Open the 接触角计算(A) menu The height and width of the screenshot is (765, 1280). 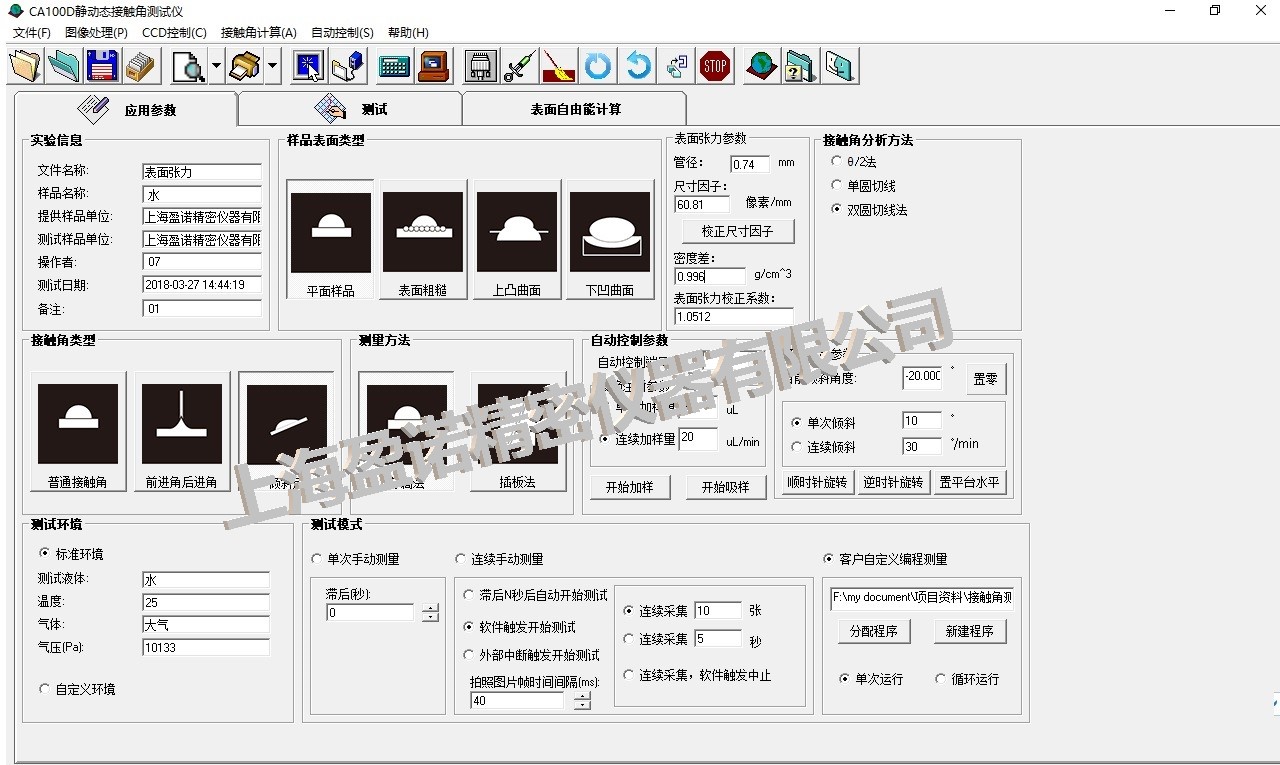click(x=258, y=32)
